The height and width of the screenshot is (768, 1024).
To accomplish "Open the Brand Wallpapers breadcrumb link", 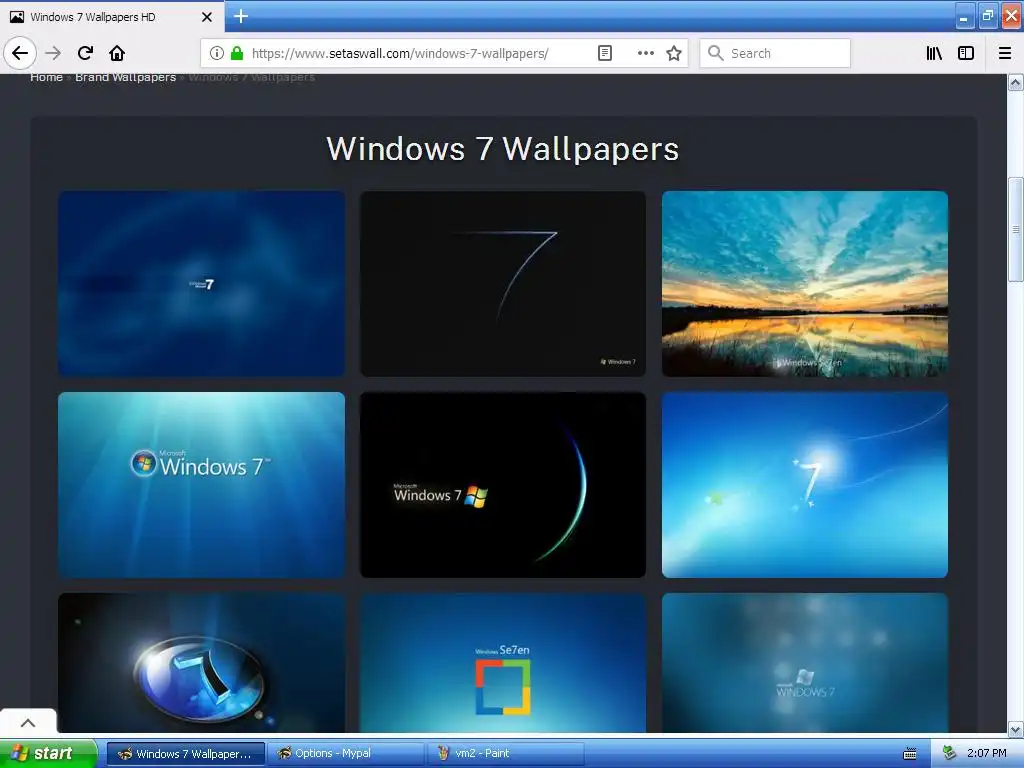I will [x=125, y=78].
